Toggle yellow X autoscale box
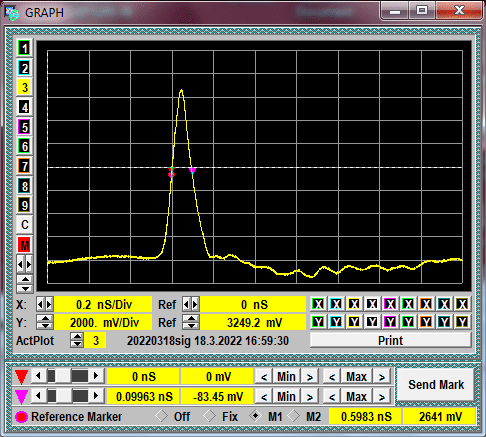Image resolution: width=486 pixels, height=437 pixels. point(354,304)
